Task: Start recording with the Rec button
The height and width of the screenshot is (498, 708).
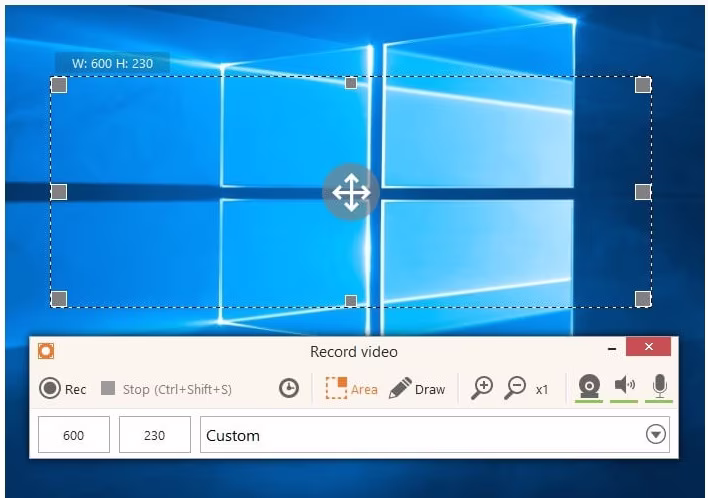Action: pyautogui.click(x=62, y=388)
